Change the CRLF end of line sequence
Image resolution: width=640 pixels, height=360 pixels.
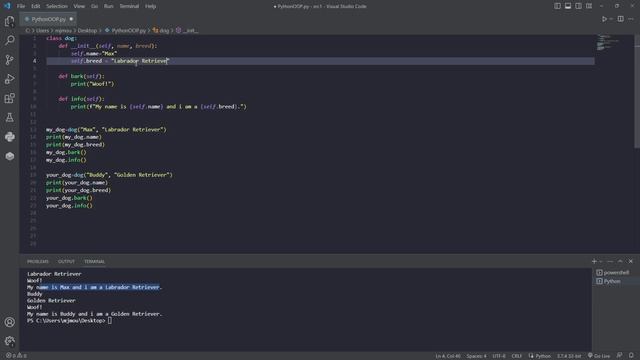pos(516,356)
